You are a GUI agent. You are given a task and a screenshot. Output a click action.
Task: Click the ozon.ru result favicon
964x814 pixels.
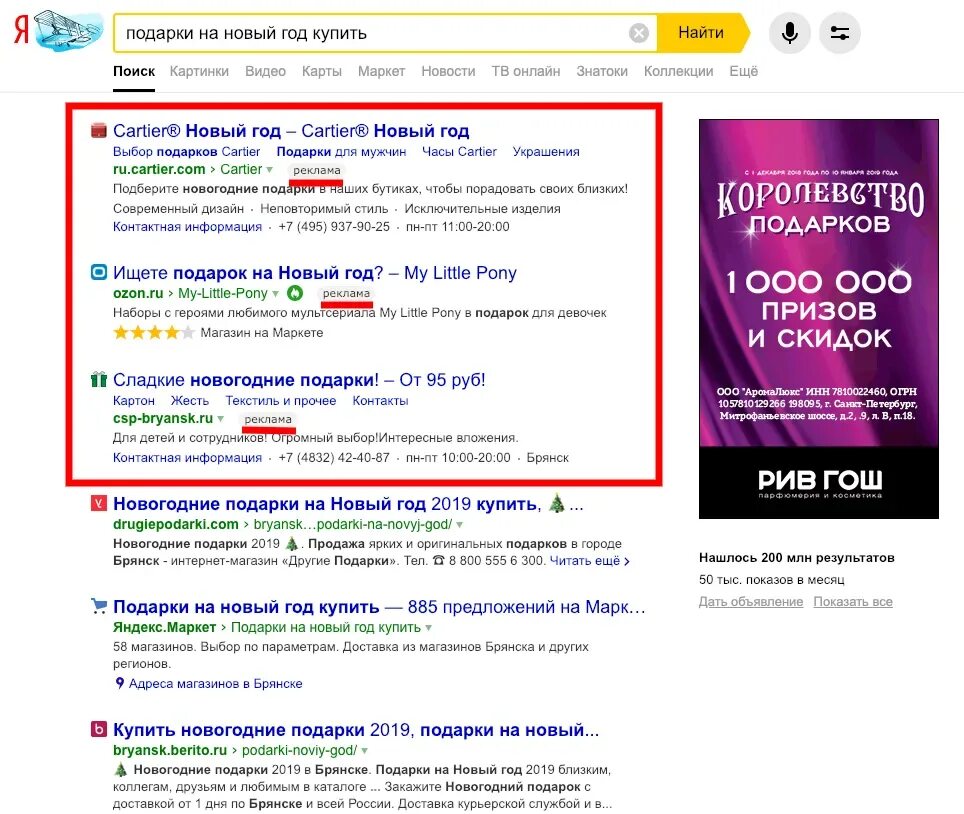point(98,272)
